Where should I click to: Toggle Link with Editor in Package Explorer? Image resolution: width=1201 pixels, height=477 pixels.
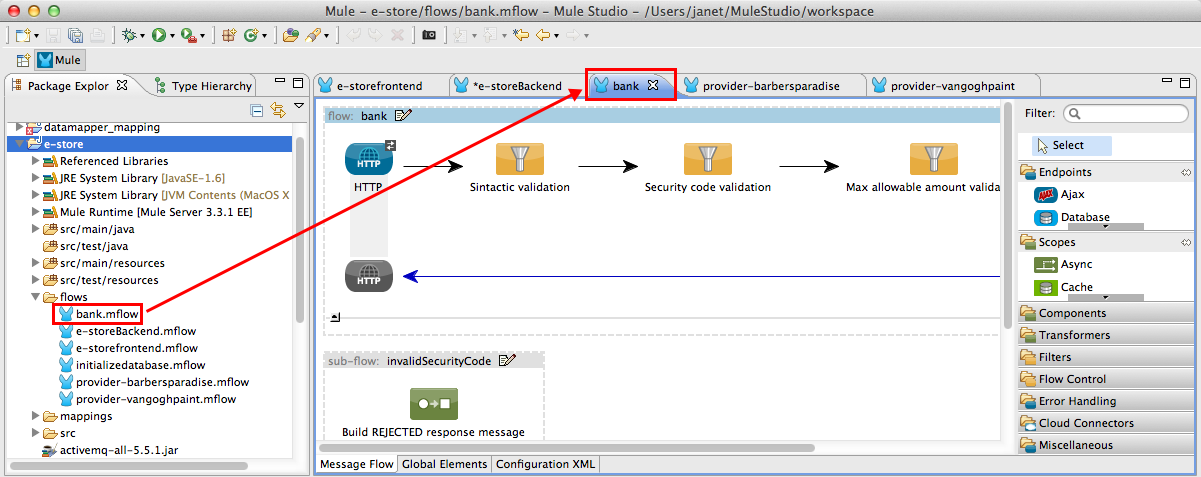point(278,110)
